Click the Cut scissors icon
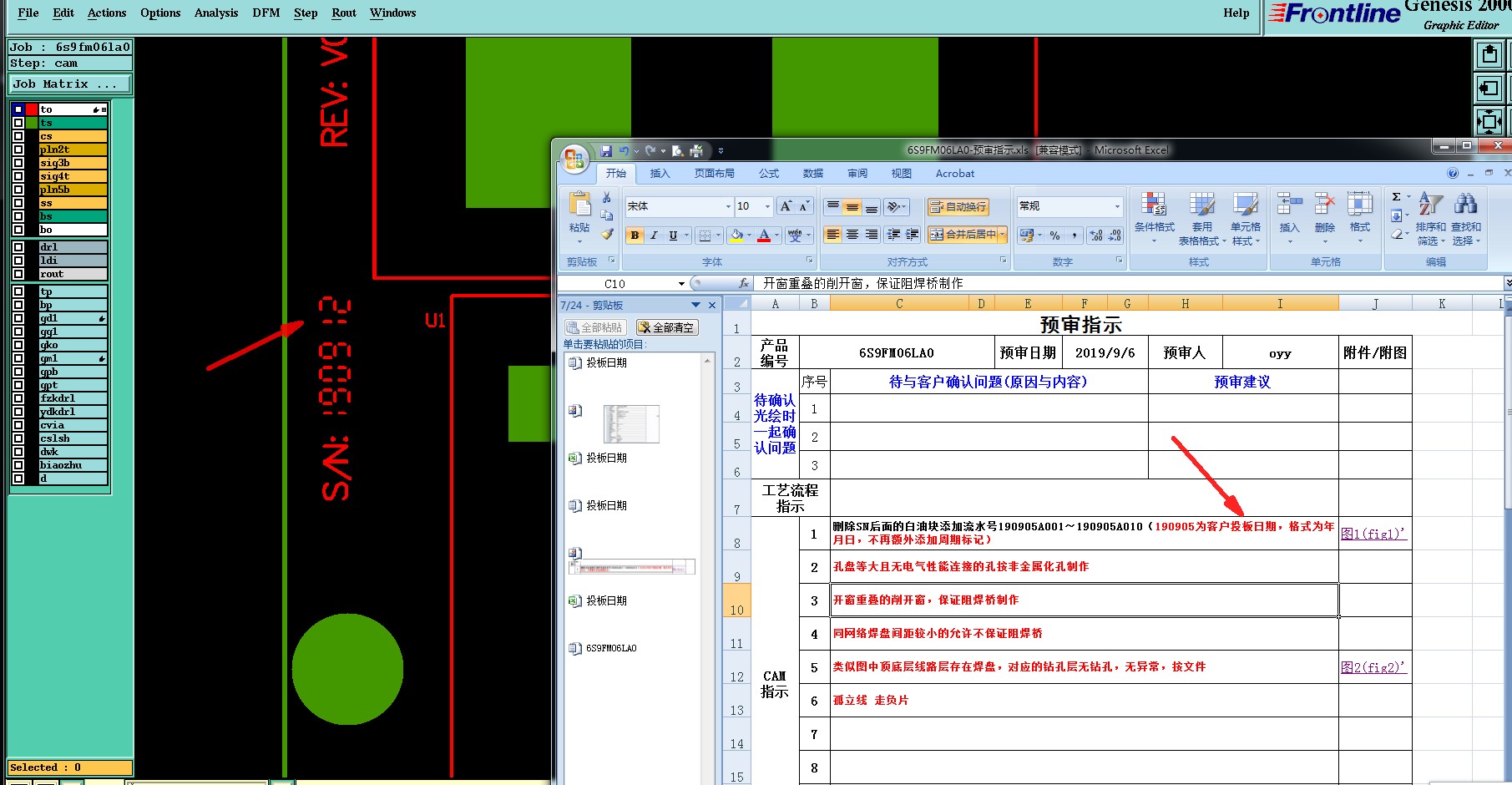 (x=607, y=198)
